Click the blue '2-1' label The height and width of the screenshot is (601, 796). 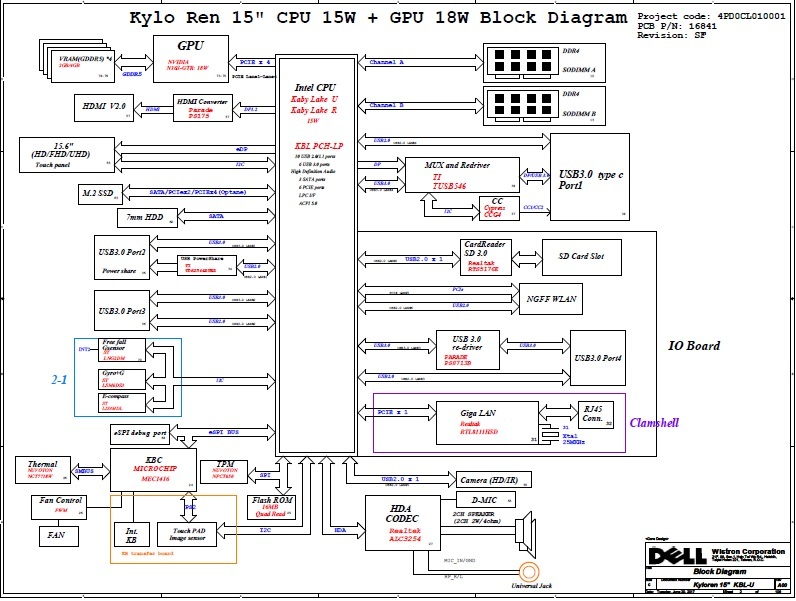59,380
